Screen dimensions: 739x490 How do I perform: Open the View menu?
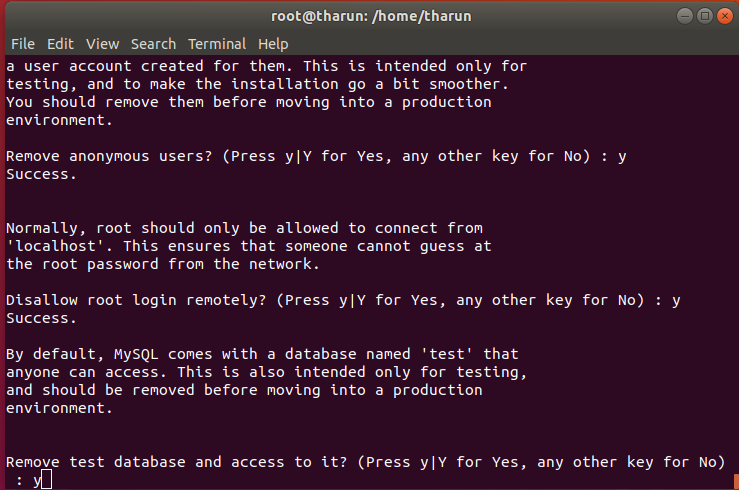[102, 44]
